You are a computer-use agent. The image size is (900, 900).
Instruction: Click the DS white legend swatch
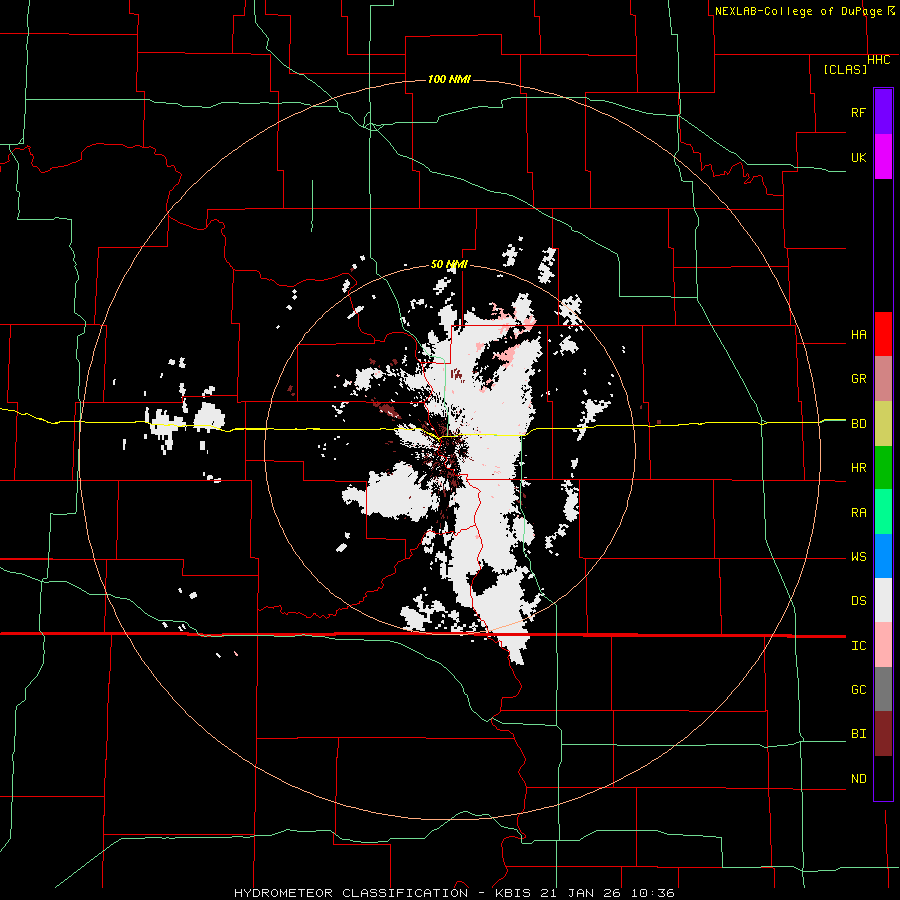point(883,600)
